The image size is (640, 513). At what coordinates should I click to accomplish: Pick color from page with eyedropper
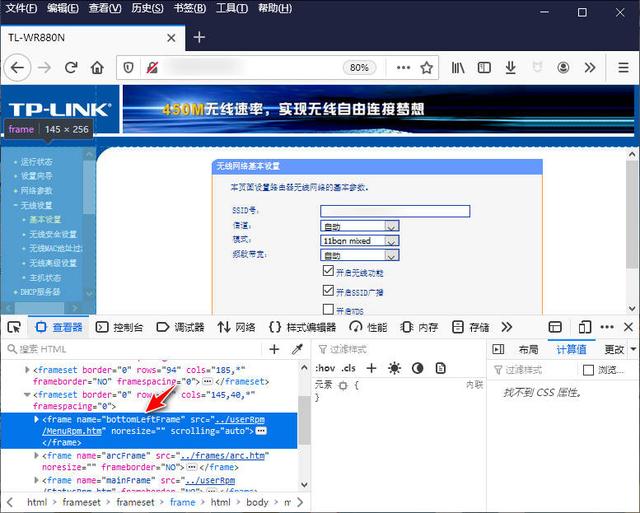point(297,349)
